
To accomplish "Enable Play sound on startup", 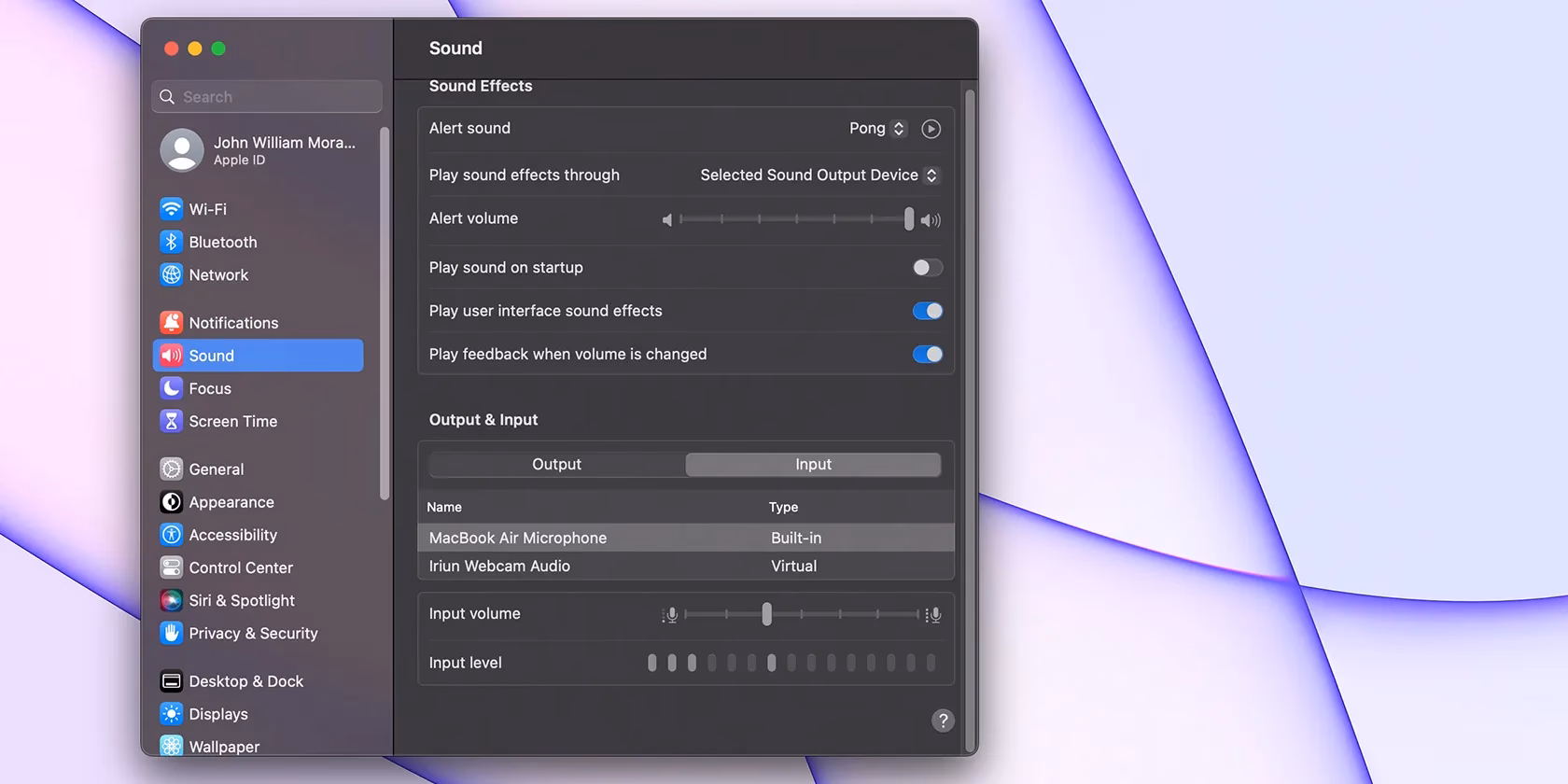I will pos(927,268).
